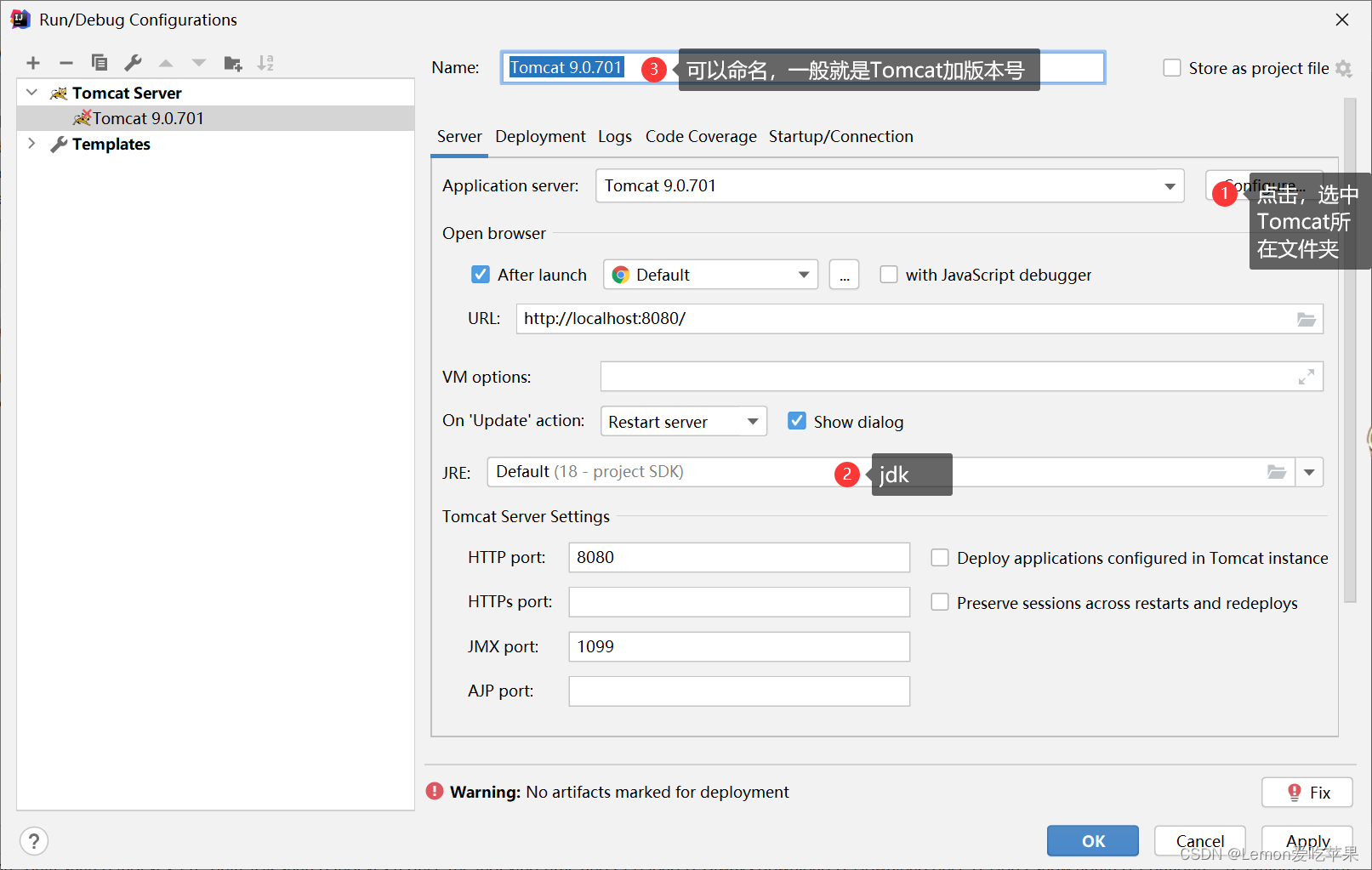Open the help question mark button

[34, 841]
